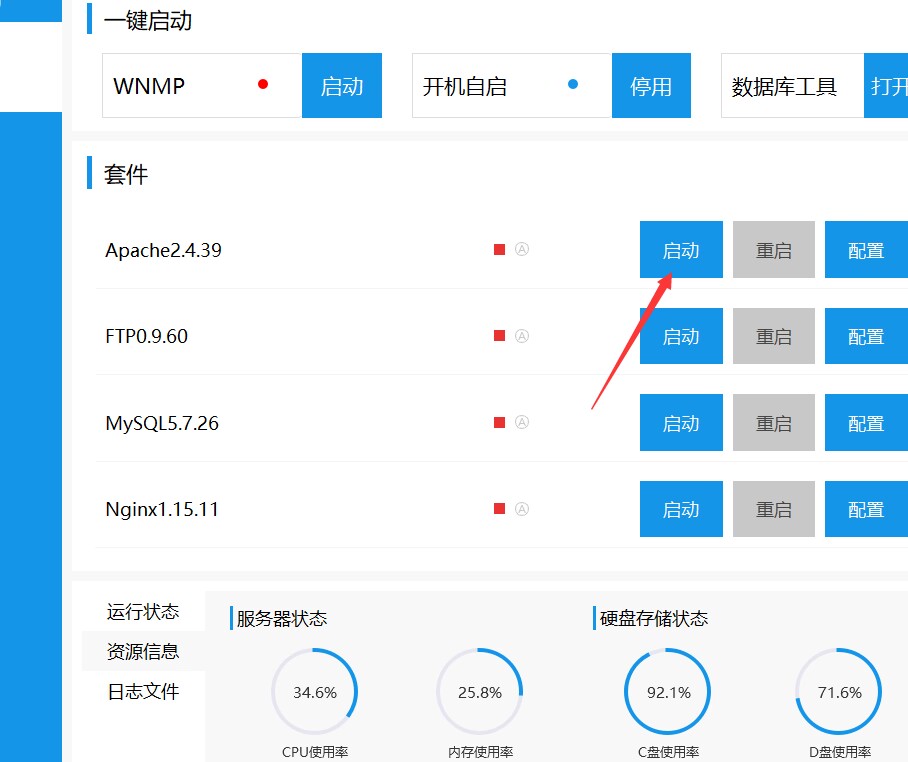
Task: Click the 一键启动 section heading
Action: [x=148, y=21]
